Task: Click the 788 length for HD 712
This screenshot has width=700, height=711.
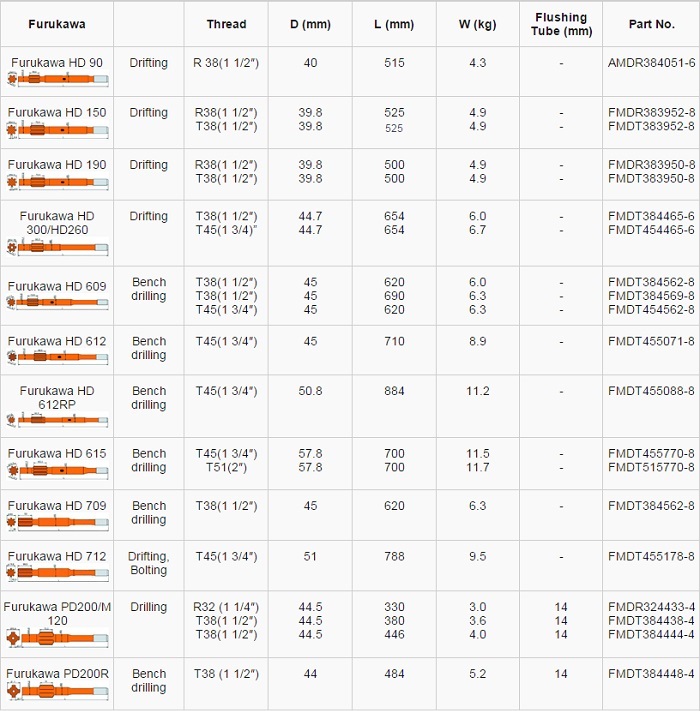Action: pos(394,556)
